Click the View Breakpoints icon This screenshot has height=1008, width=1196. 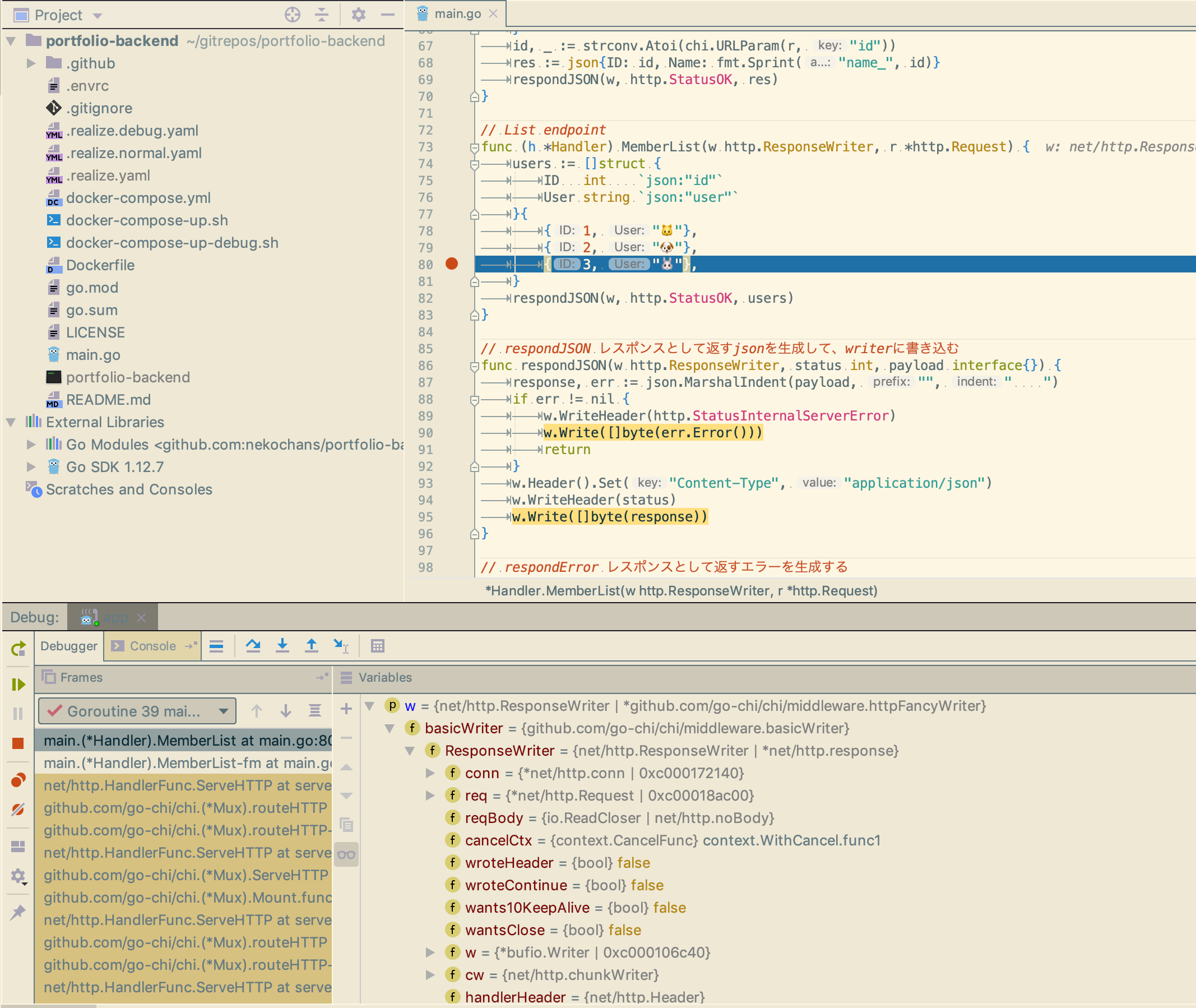pos(18,780)
